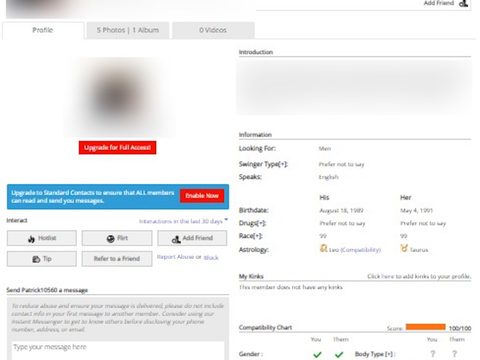Viewport: 480px width, 360px height.
Task: Click the Leo zodiac icon
Action: 323,248
